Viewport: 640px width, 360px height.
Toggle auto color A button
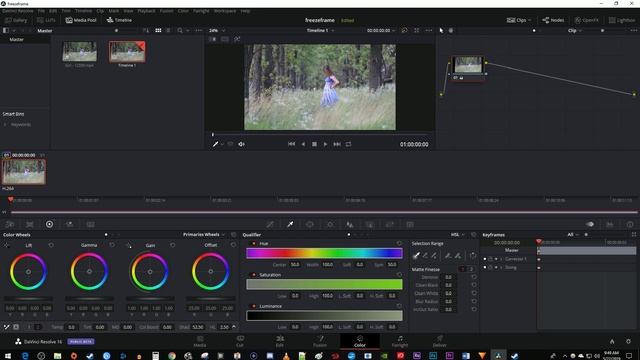[x=16, y=327]
